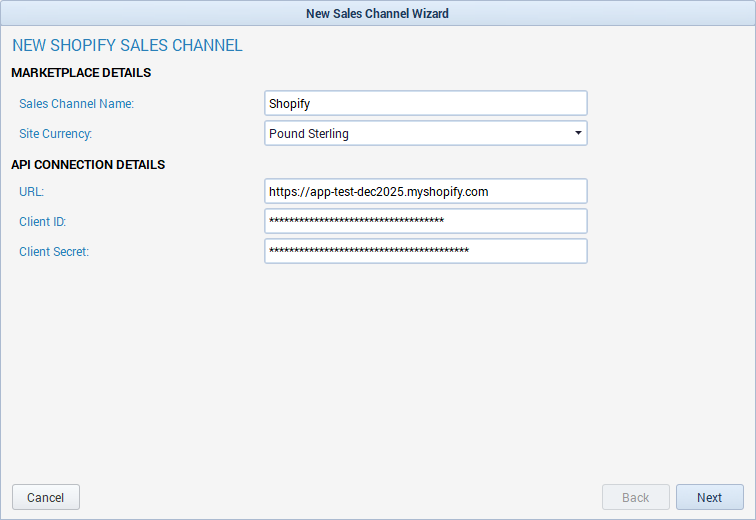The width and height of the screenshot is (756, 520).
Task: Click the Site Currency dropdown arrow
Action: tap(577, 133)
